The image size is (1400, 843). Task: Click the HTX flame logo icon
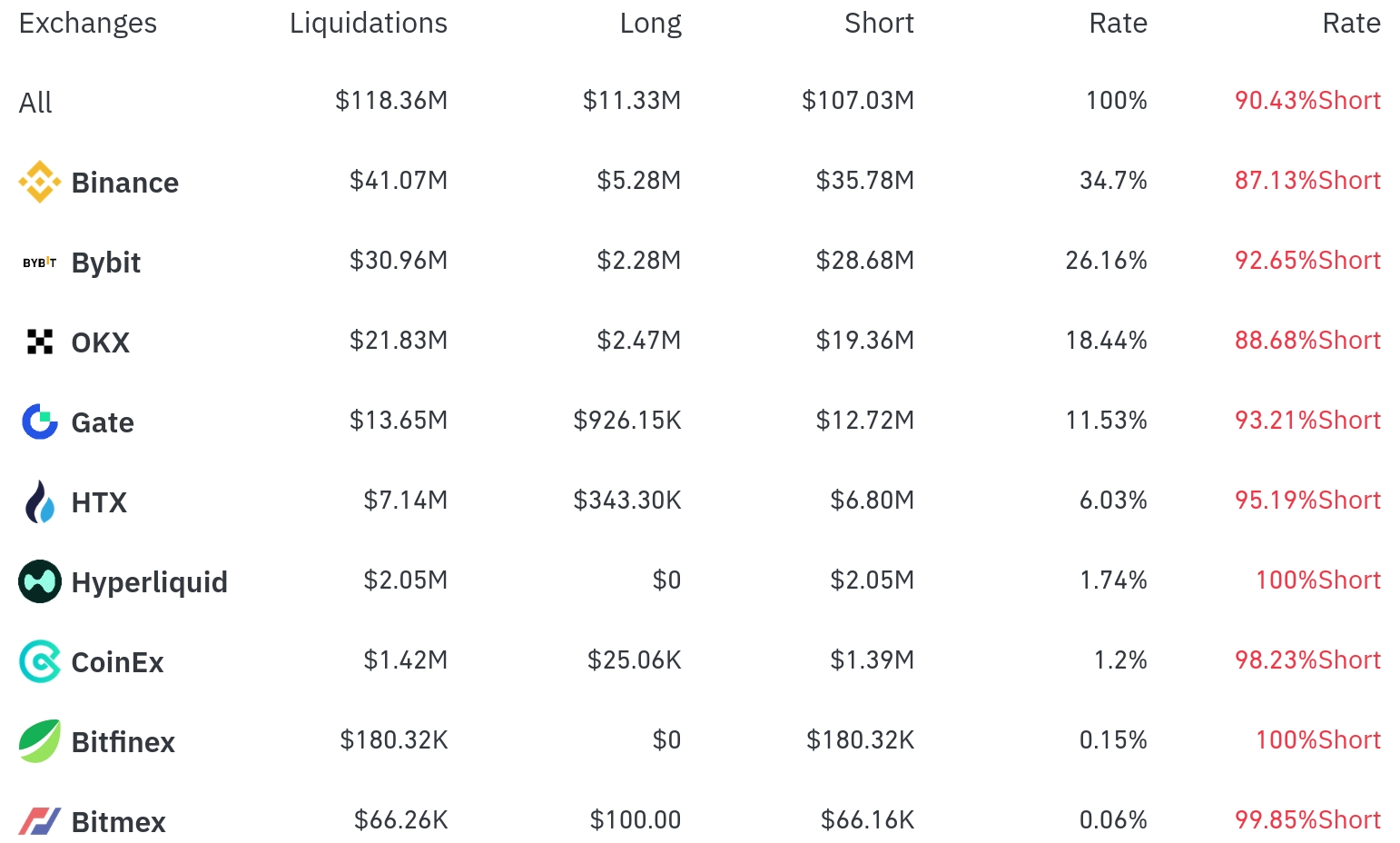point(40,501)
